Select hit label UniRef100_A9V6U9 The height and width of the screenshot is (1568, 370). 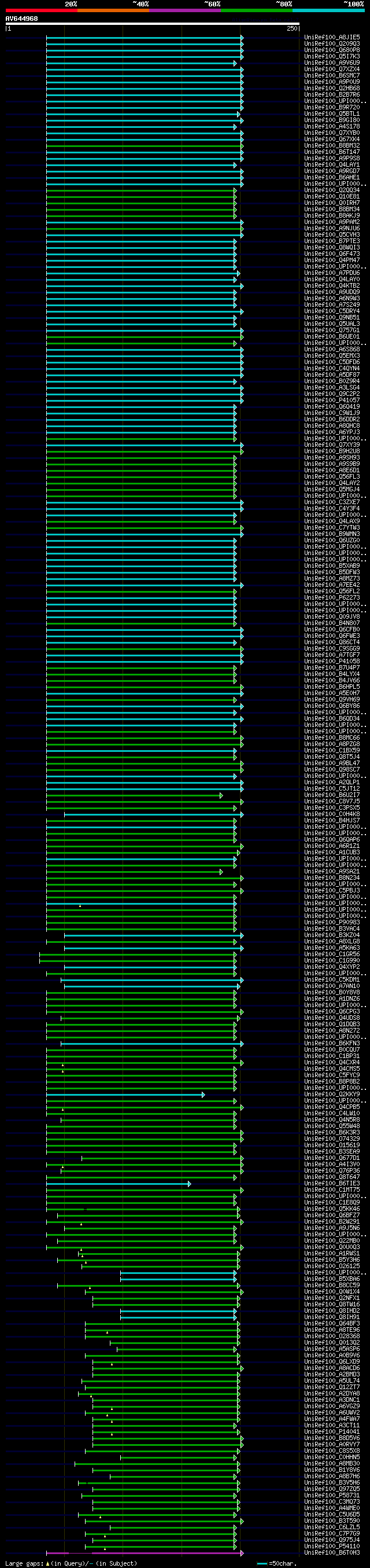click(332, 63)
